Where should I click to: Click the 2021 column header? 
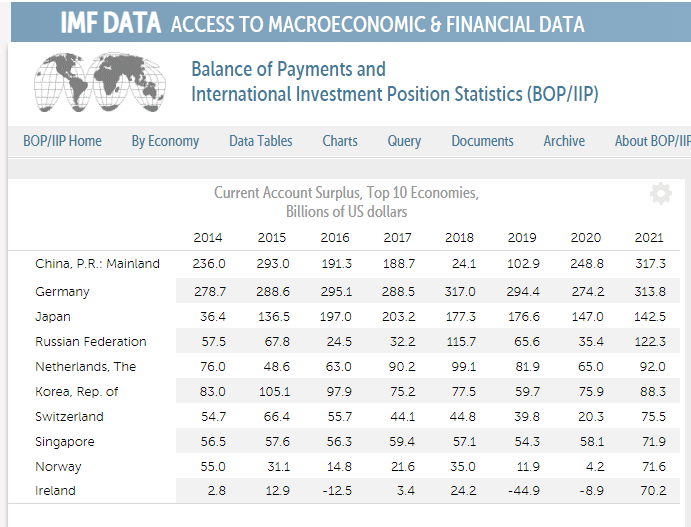[649, 238]
